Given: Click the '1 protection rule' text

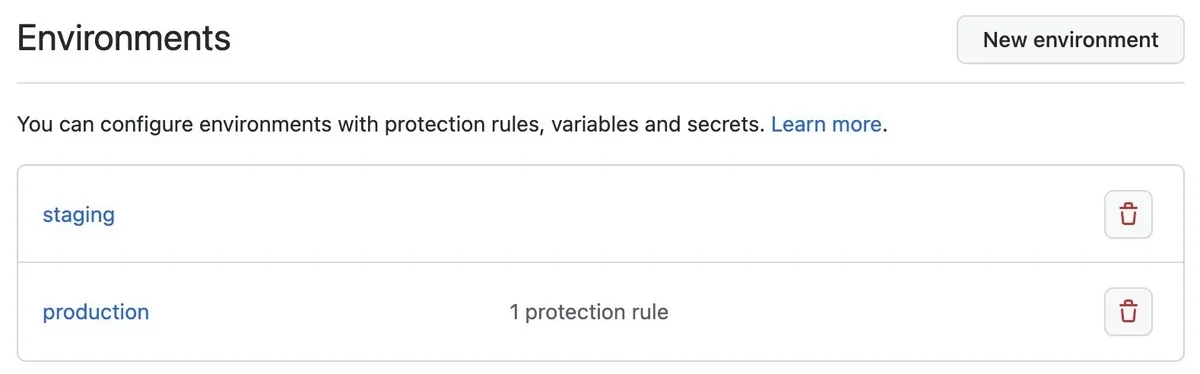Looking at the screenshot, I should pos(588,312).
